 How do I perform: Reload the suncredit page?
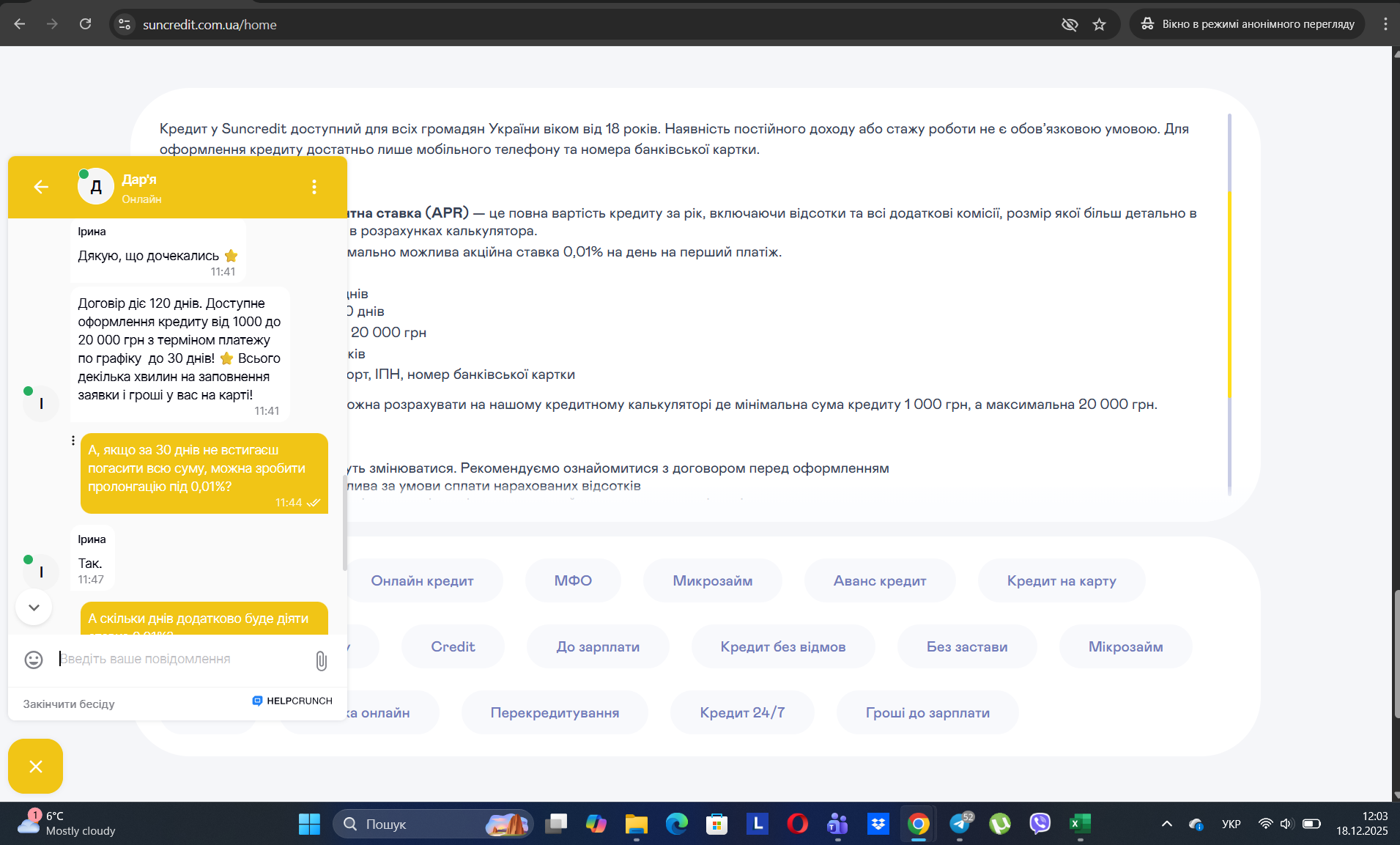click(x=85, y=24)
